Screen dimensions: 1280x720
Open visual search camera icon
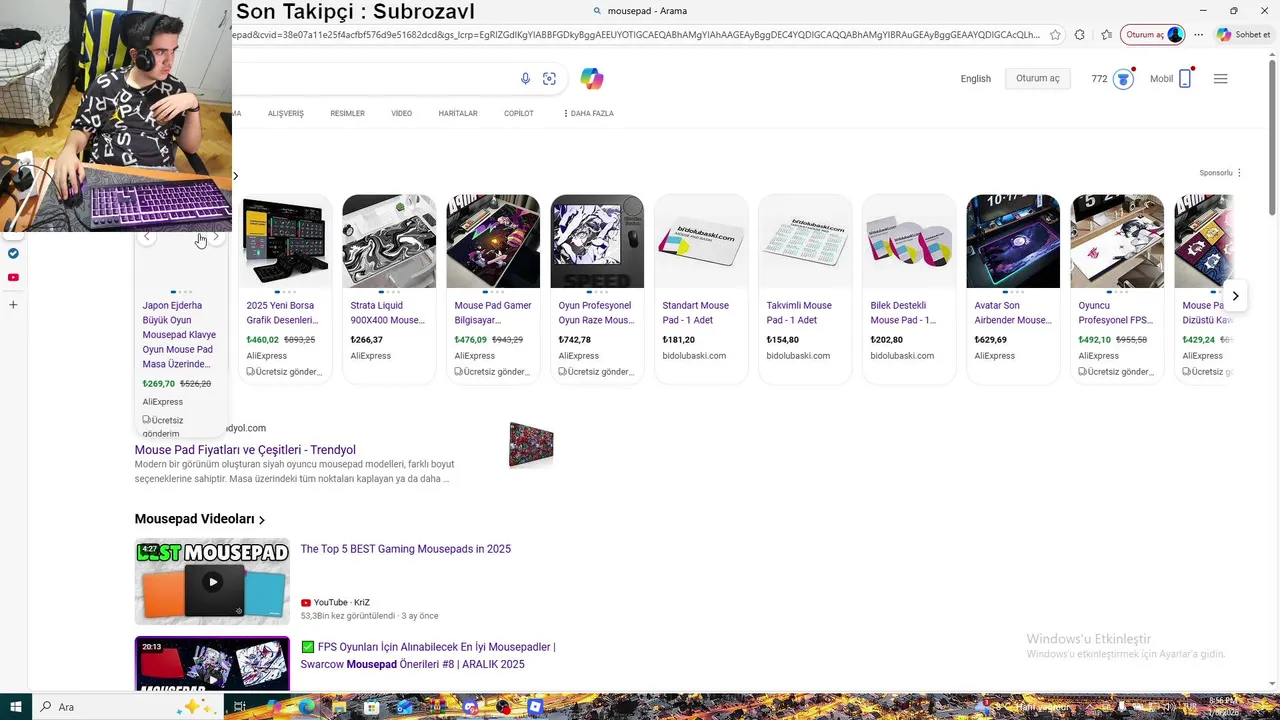[549, 79]
